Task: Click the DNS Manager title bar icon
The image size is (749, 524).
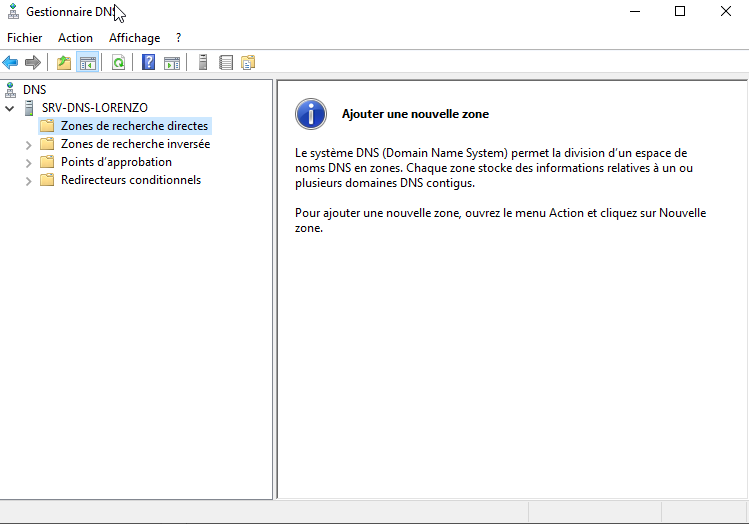Action: [13, 11]
